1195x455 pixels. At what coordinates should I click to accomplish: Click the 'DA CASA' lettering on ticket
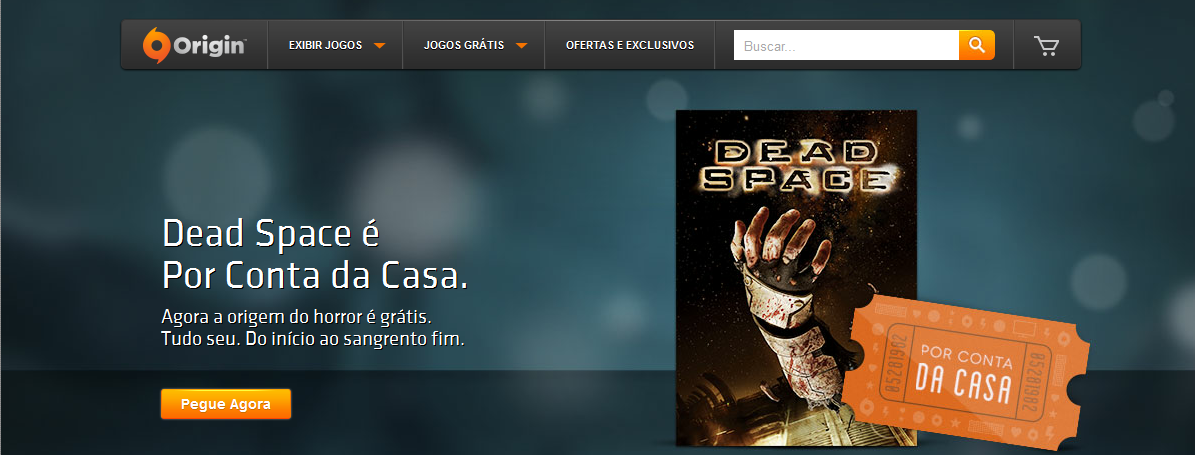(964, 383)
